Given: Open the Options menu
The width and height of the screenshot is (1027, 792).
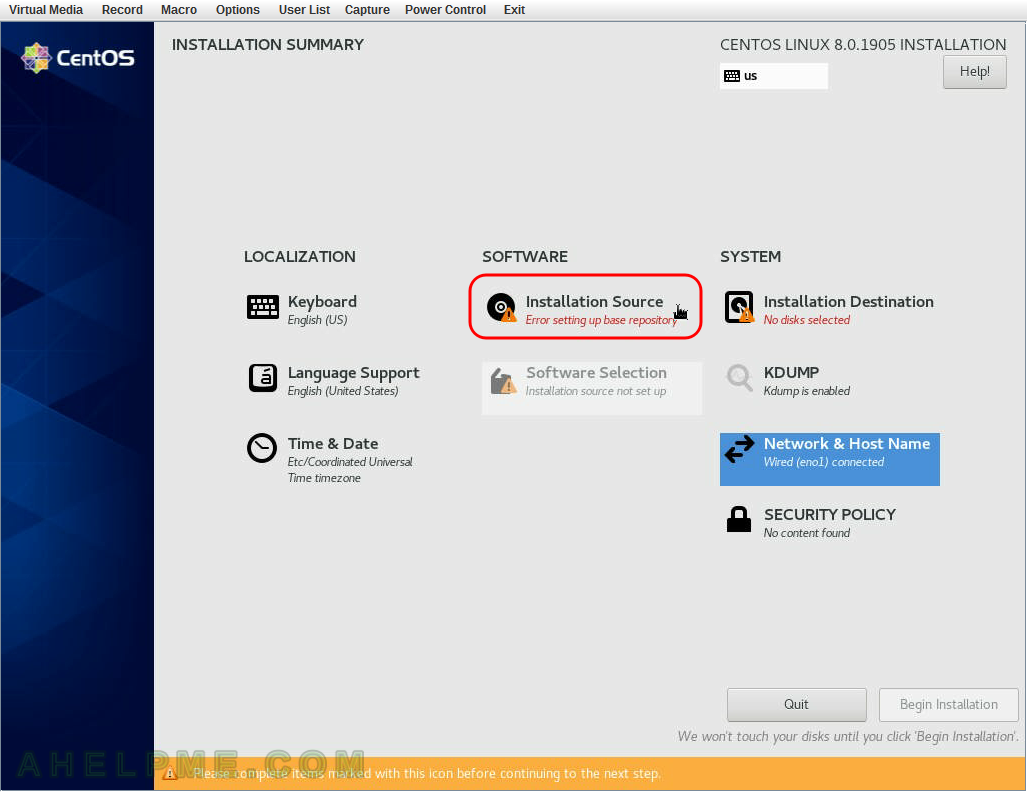Looking at the screenshot, I should click(x=238, y=10).
